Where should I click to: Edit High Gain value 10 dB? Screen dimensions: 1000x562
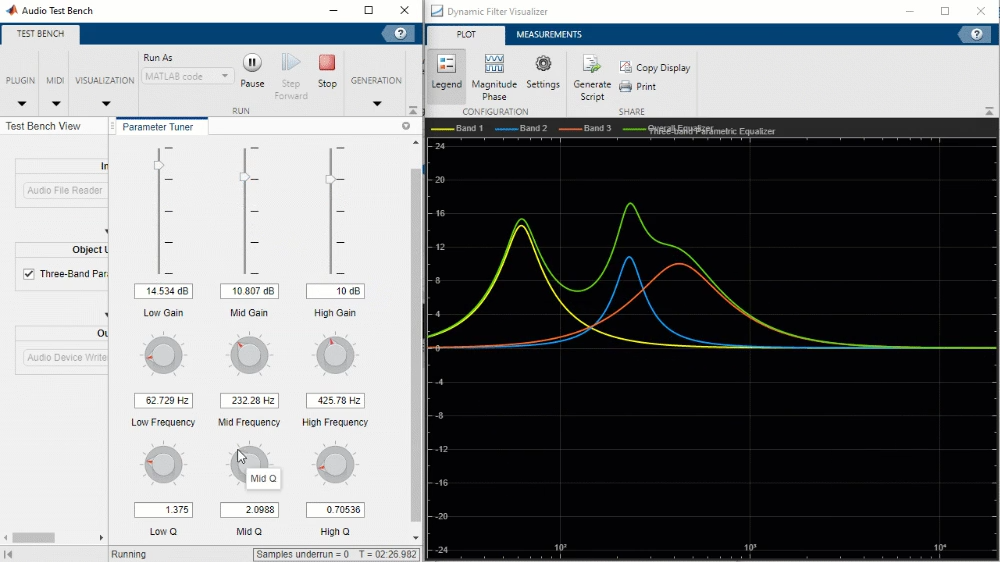pos(335,291)
